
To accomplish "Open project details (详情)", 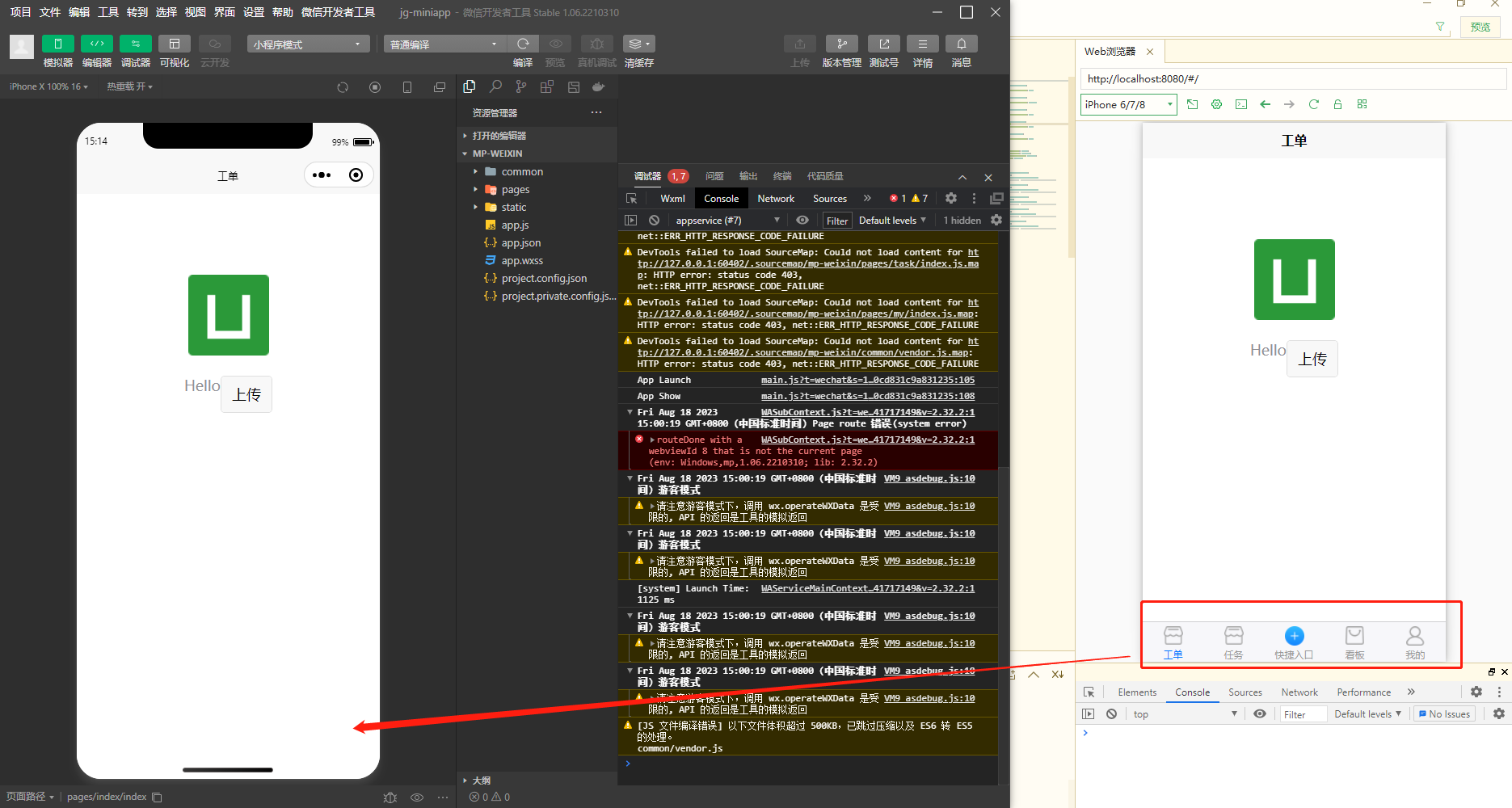I will tap(923, 44).
